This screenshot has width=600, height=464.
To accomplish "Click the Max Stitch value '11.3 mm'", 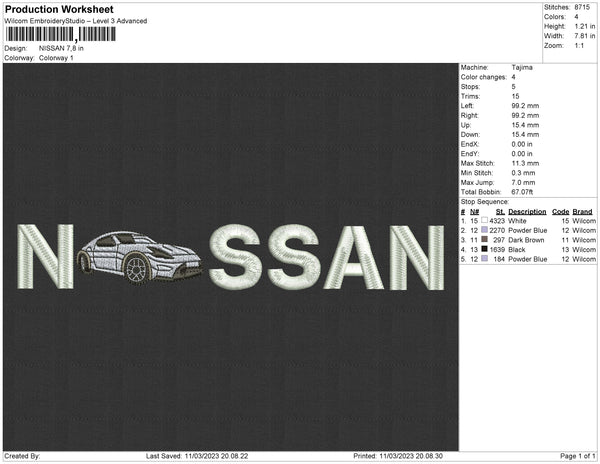I will [525, 163].
